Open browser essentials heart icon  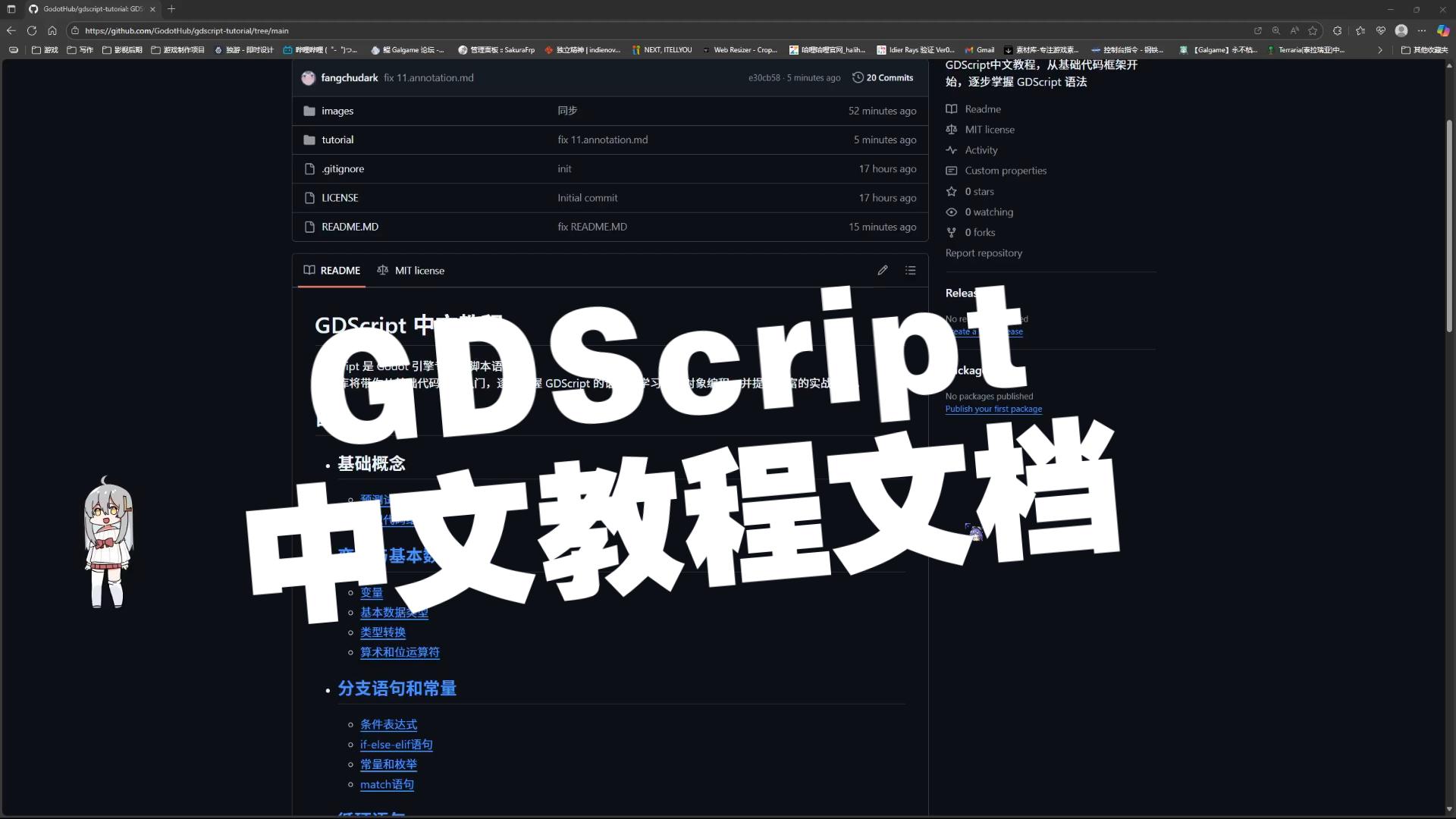(x=1381, y=31)
